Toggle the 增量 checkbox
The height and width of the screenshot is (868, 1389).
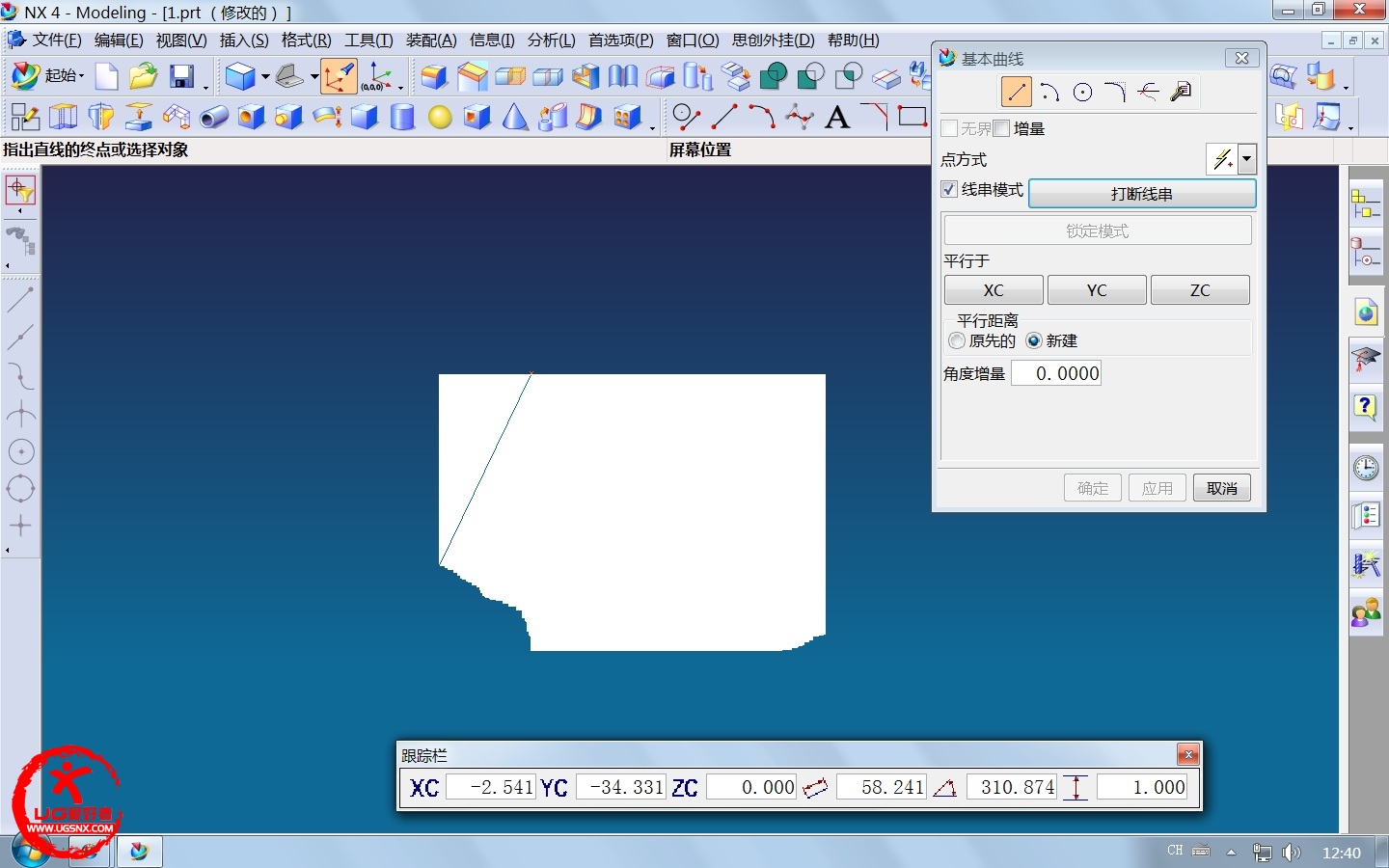coord(1001,128)
